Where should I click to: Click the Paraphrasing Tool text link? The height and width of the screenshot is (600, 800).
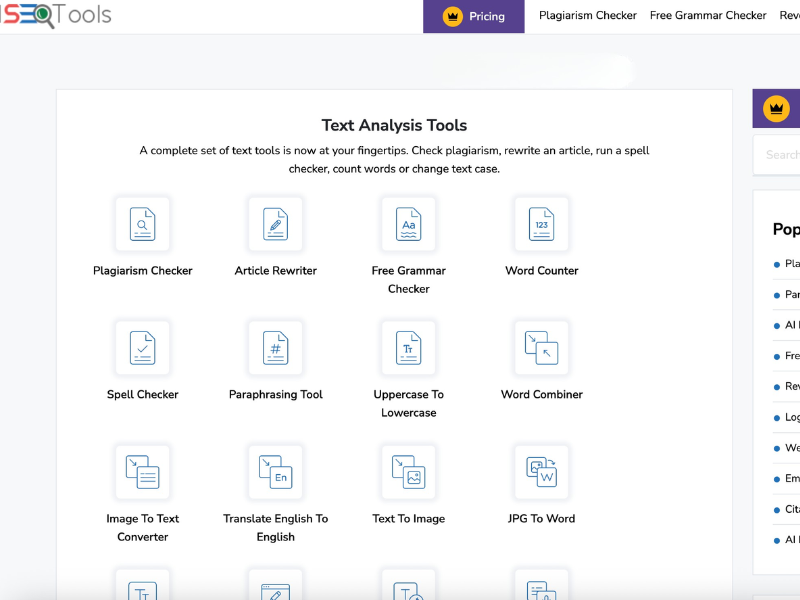(276, 394)
